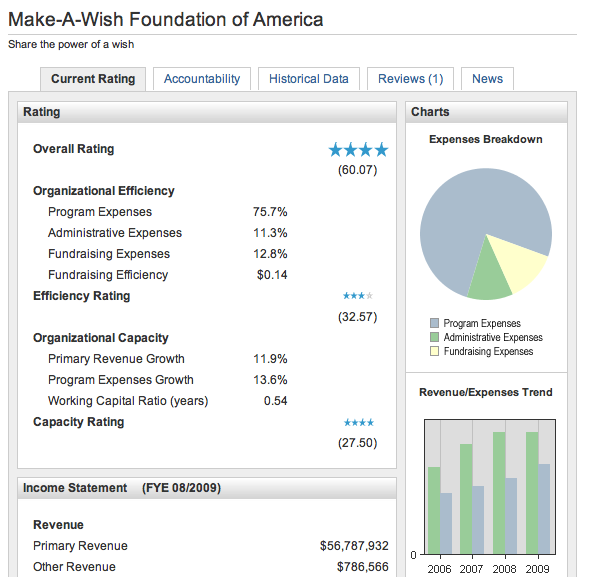
Task: Click the (27.50) capacity score
Action: [358, 443]
